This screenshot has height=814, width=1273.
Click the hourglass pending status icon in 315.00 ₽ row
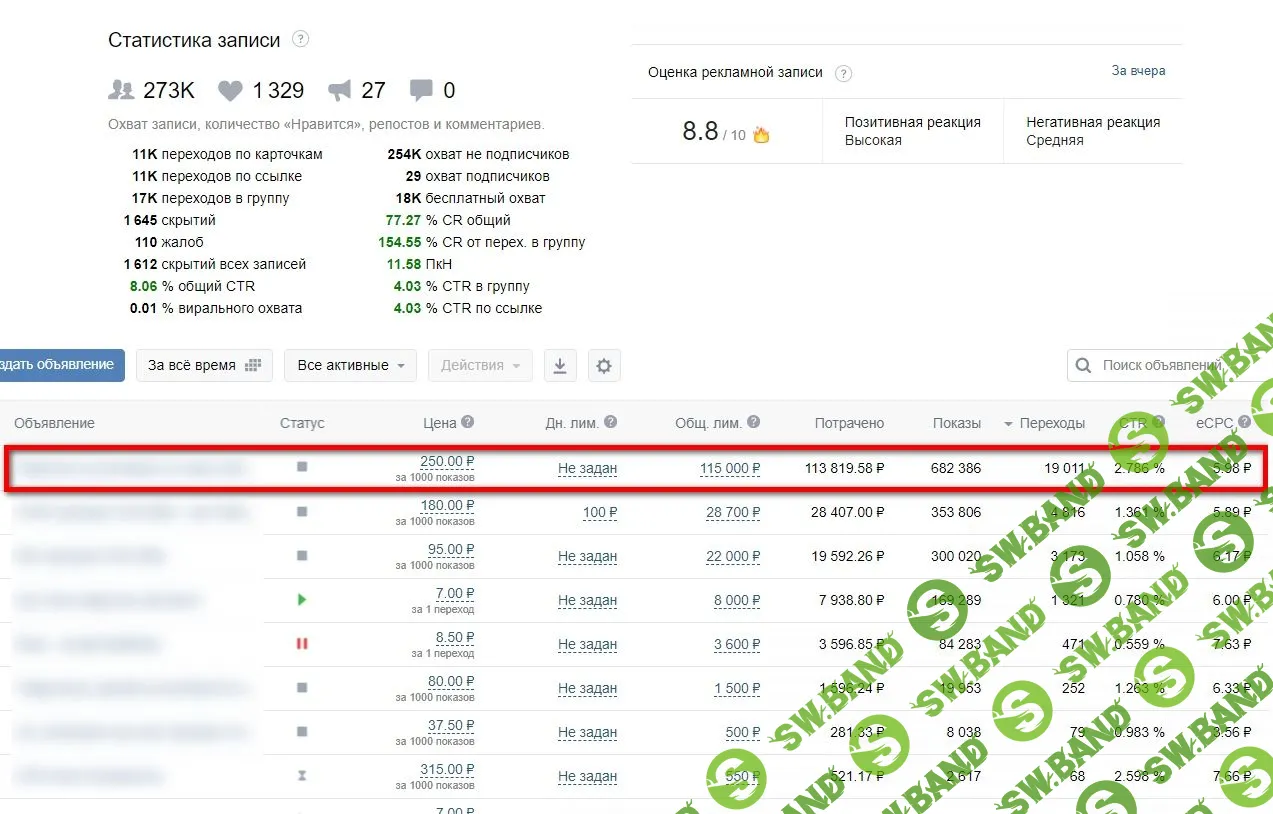click(302, 775)
